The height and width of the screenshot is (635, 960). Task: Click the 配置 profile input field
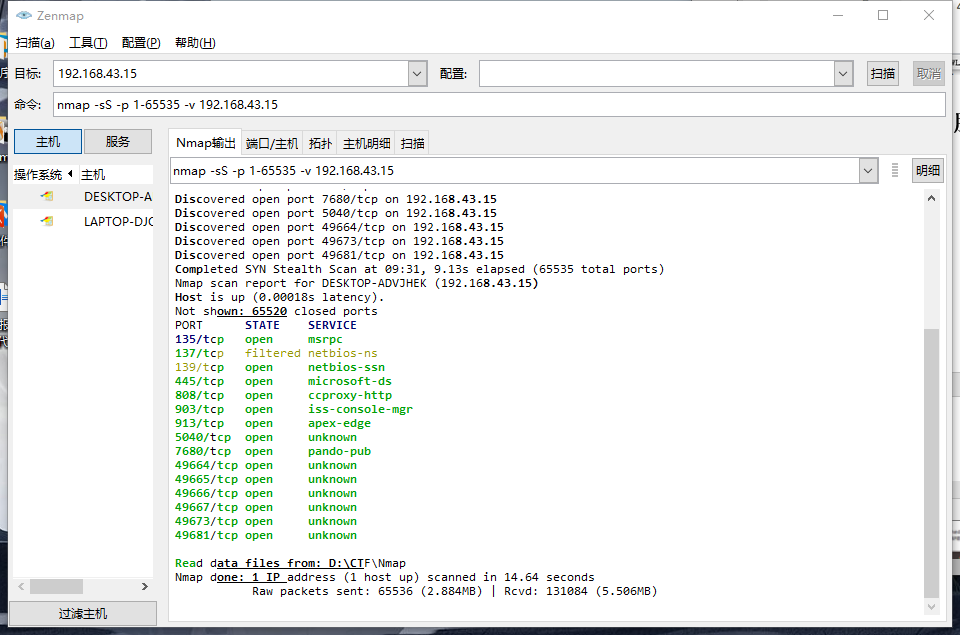657,73
